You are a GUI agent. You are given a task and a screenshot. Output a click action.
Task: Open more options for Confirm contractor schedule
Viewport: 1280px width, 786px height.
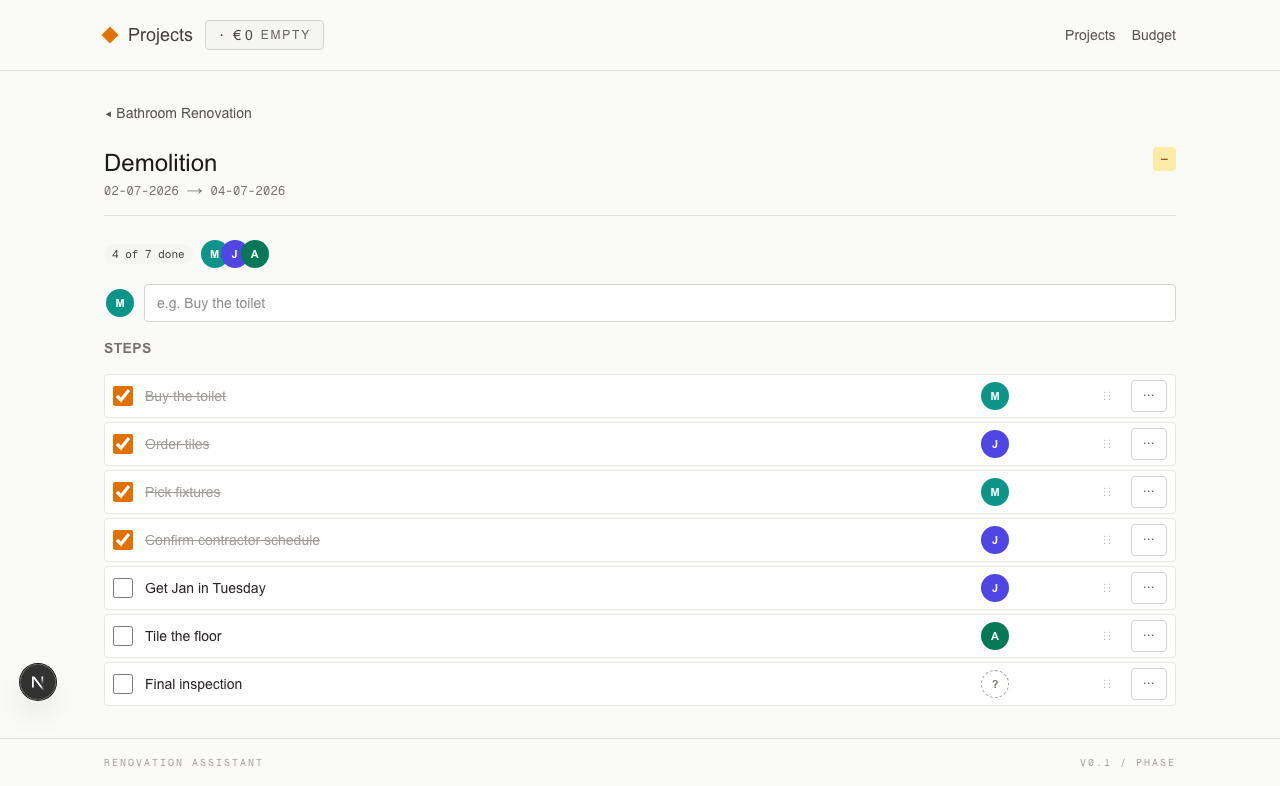pyautogui.click(x=1149, y=540)
